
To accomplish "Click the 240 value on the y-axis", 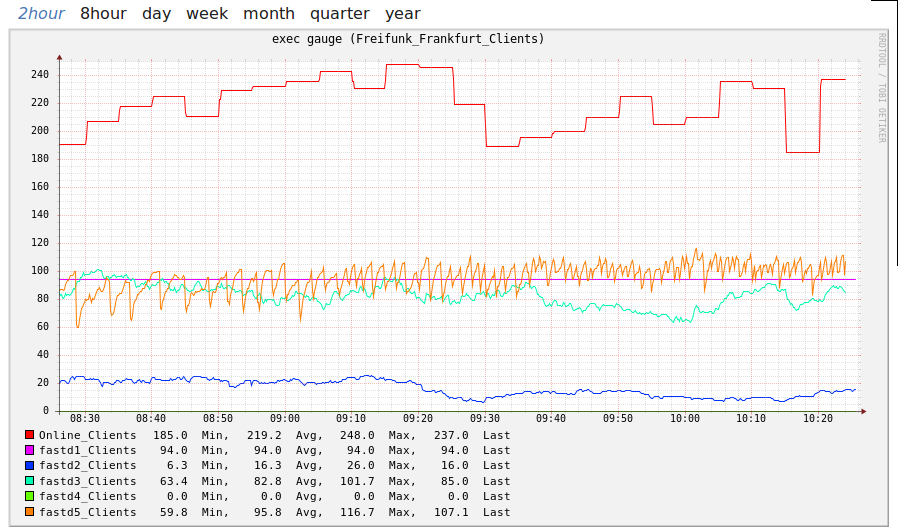I will (x=39, y=75).
